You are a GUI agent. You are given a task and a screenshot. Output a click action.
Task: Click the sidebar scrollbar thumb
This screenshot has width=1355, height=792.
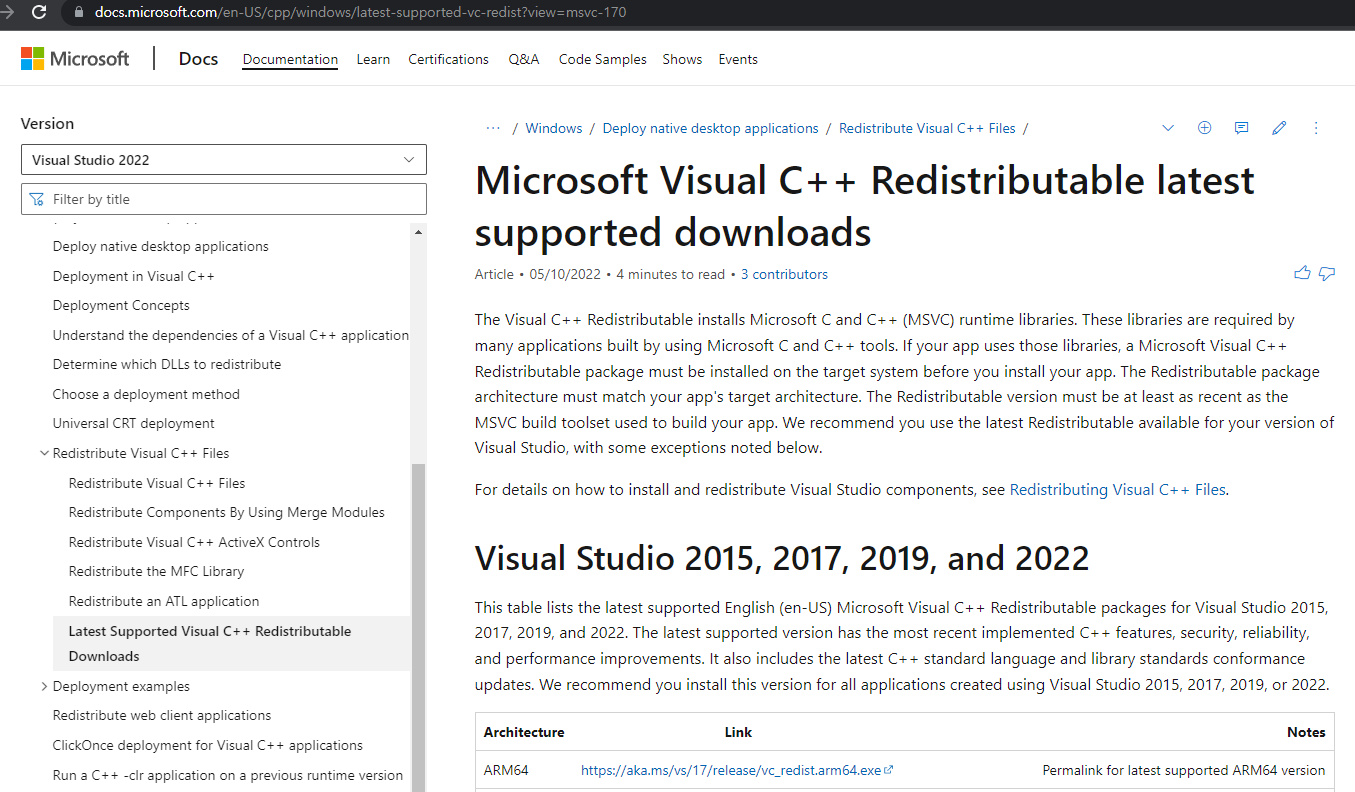tap(418, 627)
